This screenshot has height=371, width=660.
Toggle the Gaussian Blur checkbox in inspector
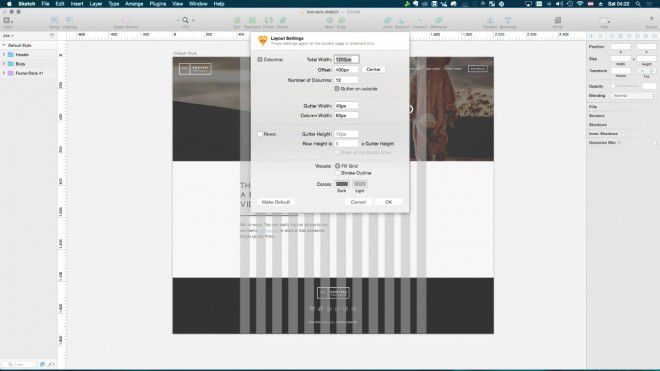[655, 143]
